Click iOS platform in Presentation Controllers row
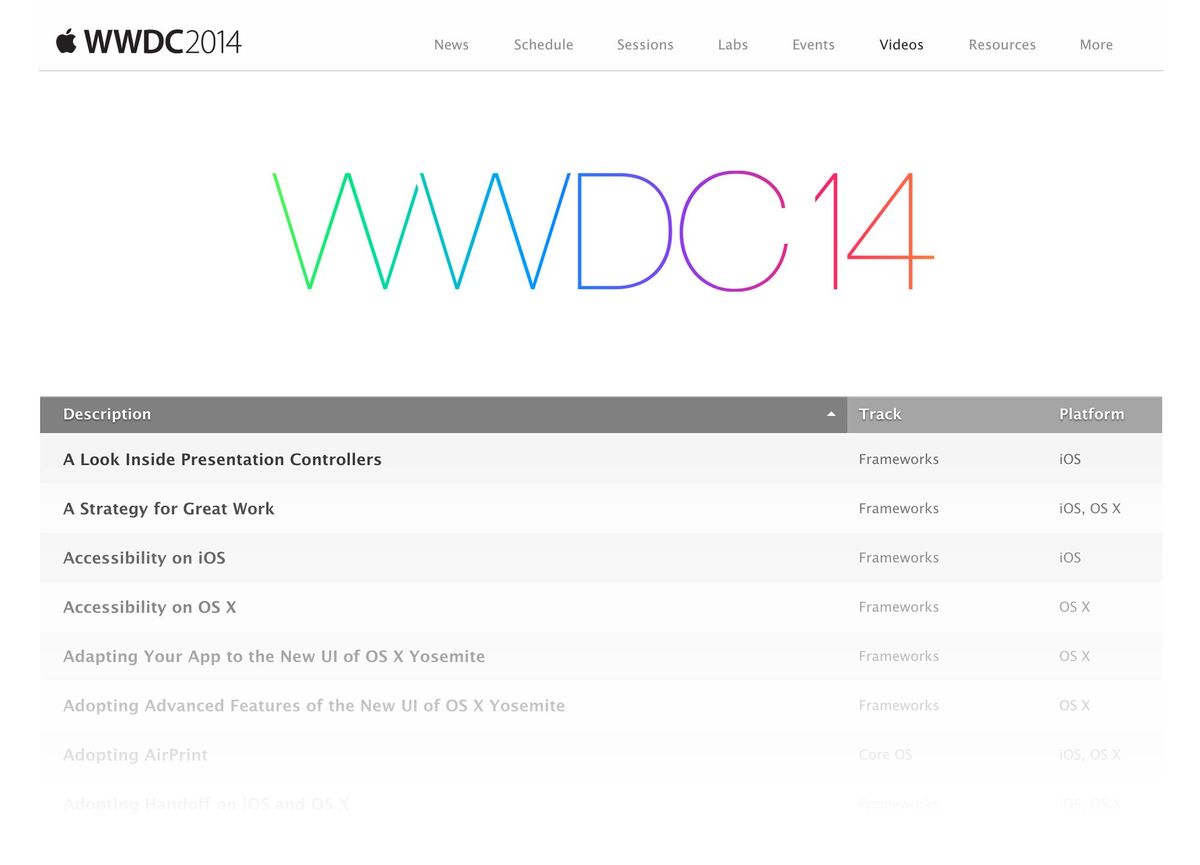The height and width of the screenshot is (865, 1200). [x=1070, y=459]
